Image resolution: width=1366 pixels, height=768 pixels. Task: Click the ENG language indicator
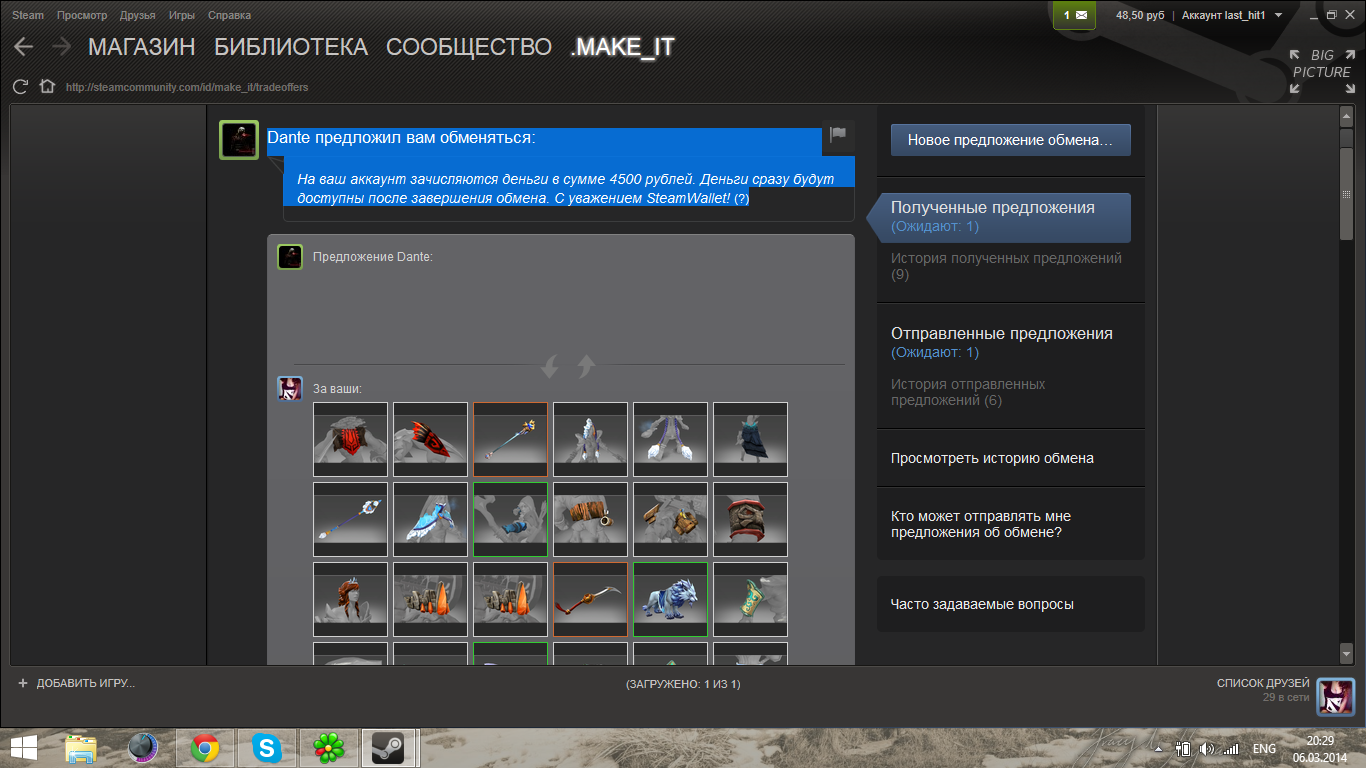pyautogui.click(x=1264, y=748)
